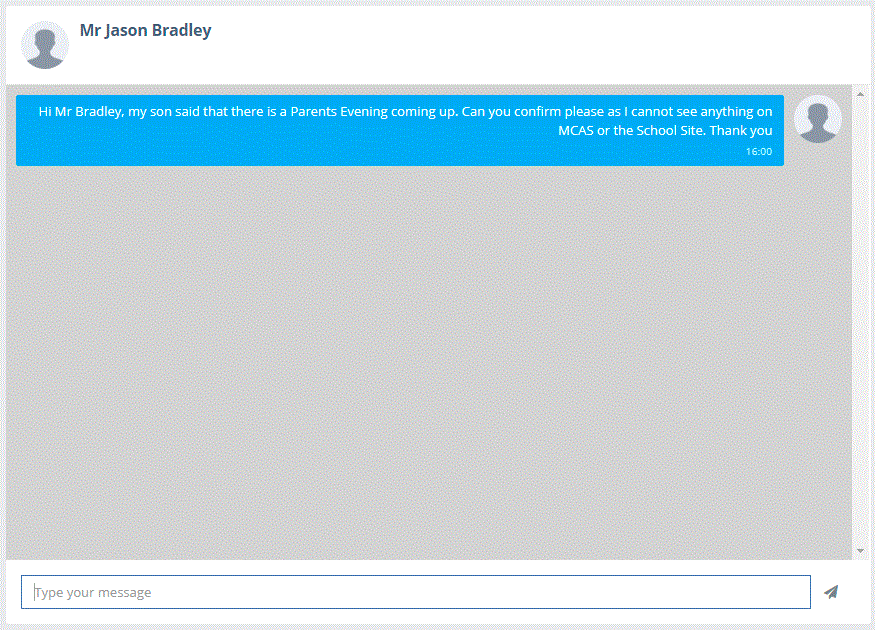Screen dimensions: 875x630
Task: Click the chat scrollbar down arrow
Action: pyautogui.click(x=860, y=551)
